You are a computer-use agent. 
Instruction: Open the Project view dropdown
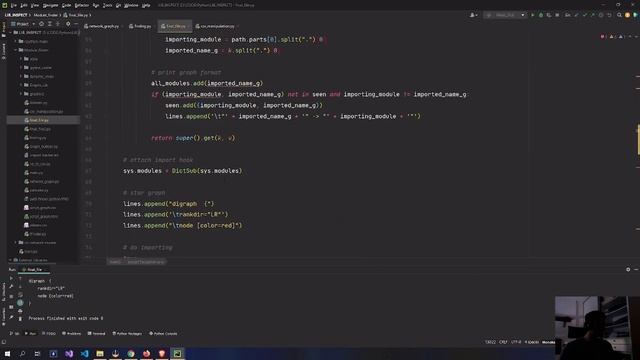pos(23,24)
